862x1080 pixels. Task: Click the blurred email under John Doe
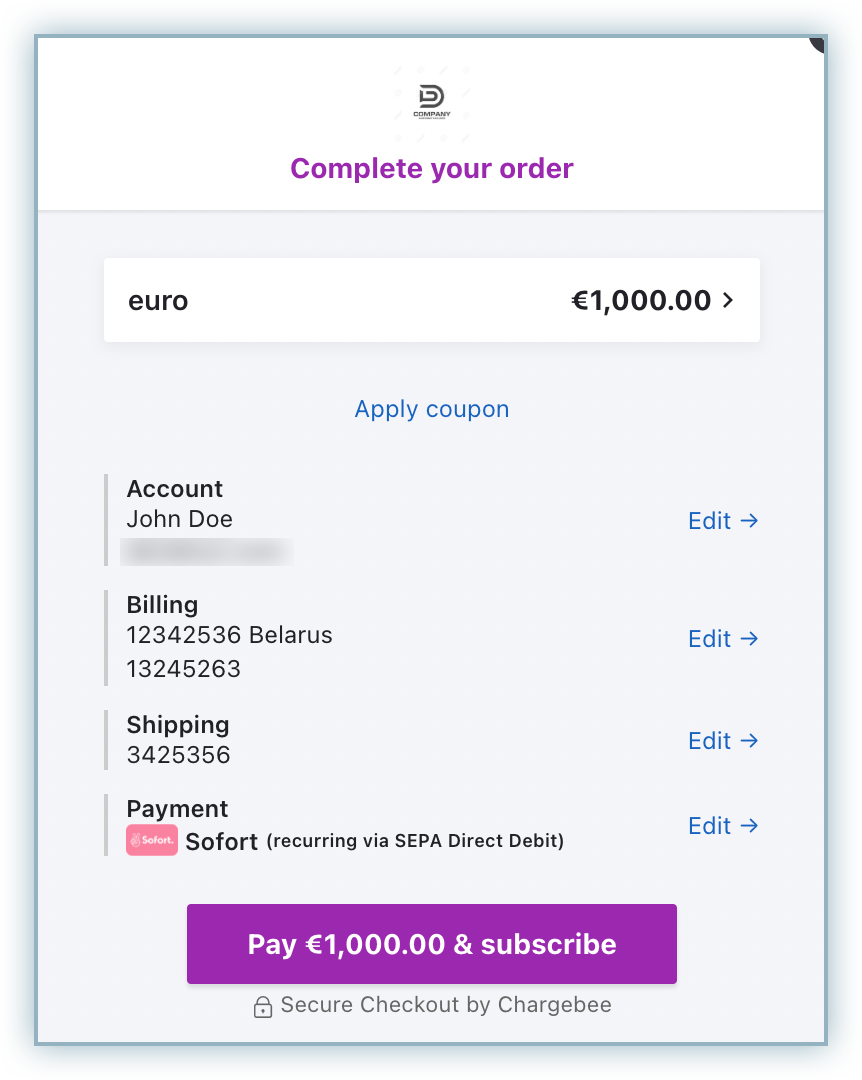click(x=207, y=551)
